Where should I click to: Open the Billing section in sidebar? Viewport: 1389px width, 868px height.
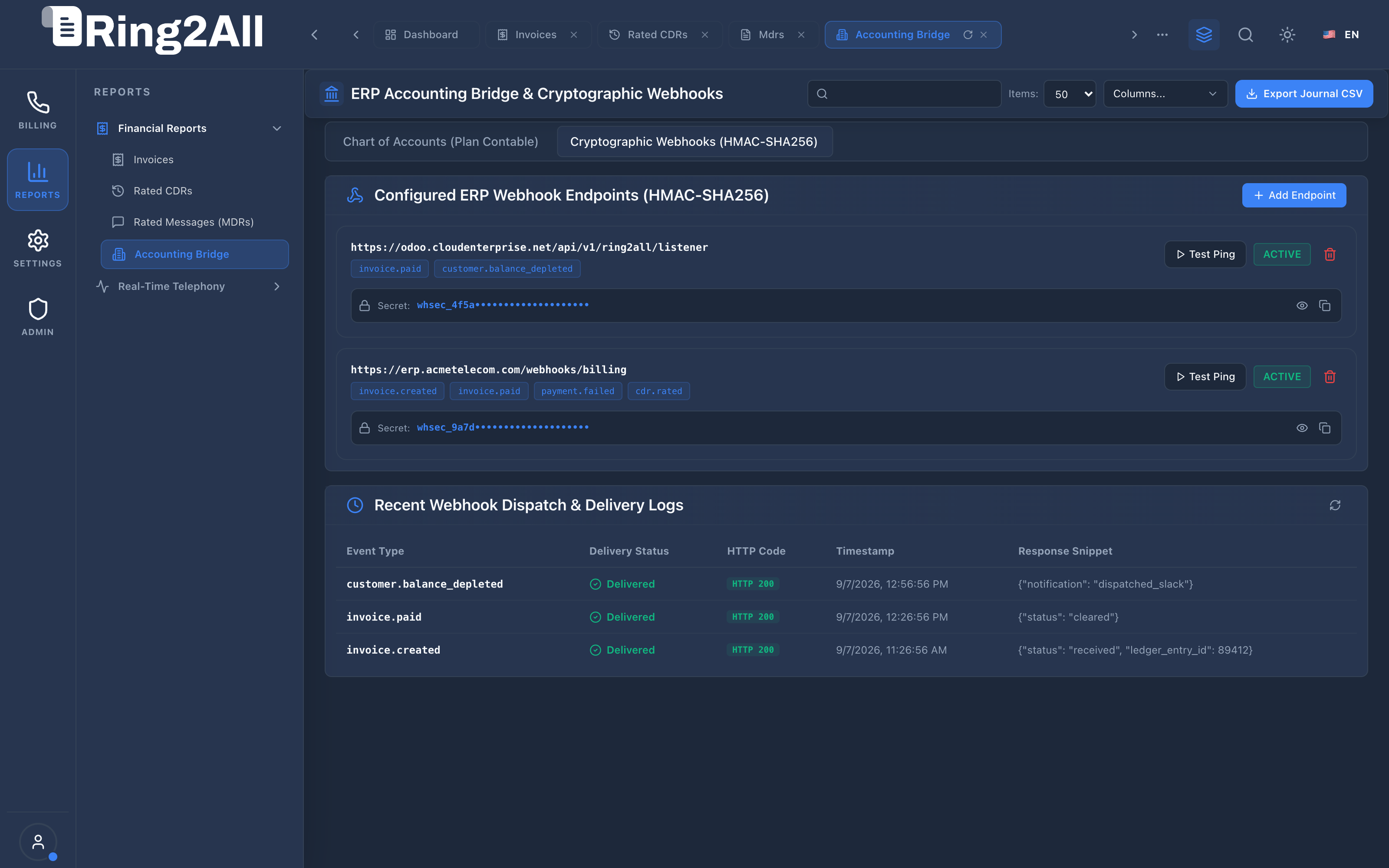pos(37,111)
